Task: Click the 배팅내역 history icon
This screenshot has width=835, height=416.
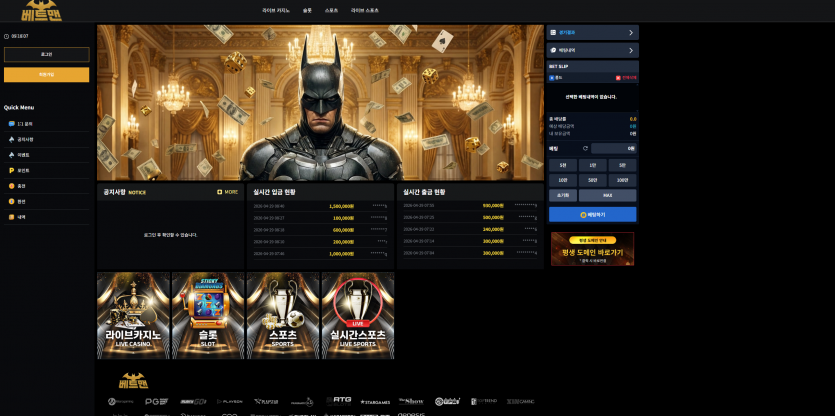Action: click(553, 50)
